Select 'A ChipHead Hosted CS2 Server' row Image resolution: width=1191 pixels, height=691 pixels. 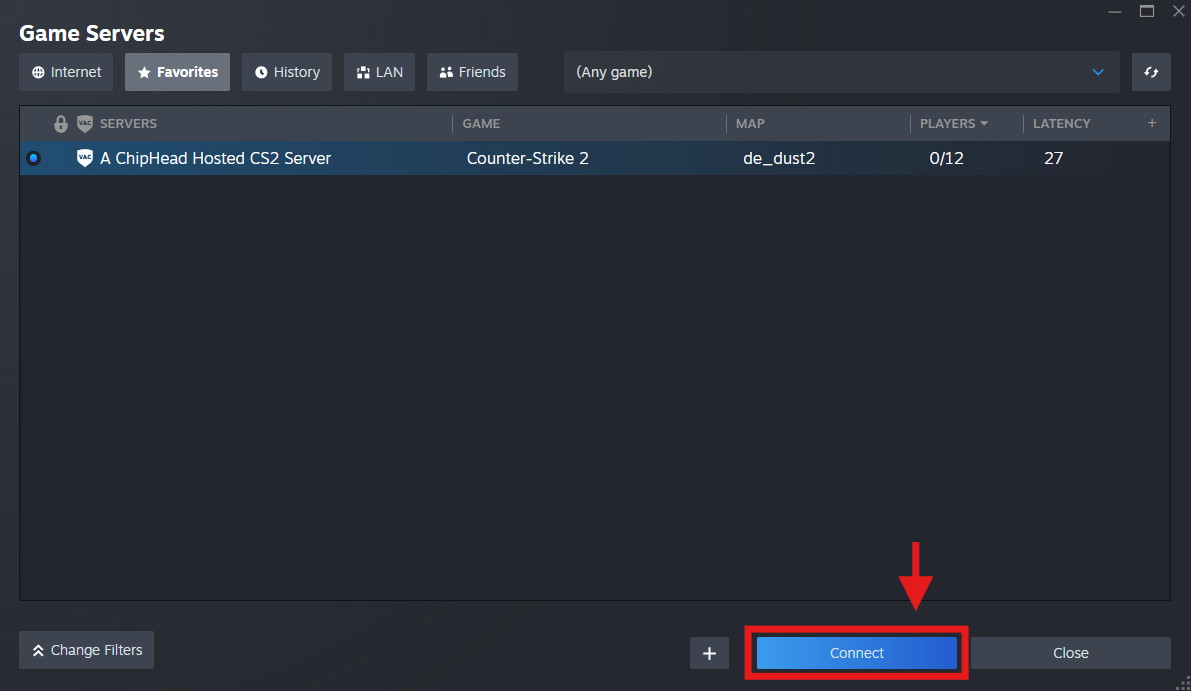pos(595,158)
